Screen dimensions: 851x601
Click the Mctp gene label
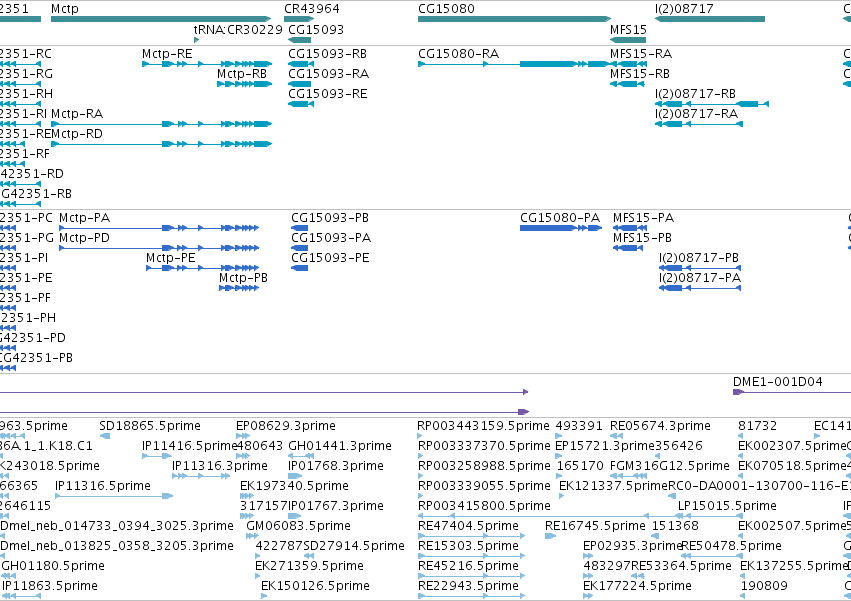coord(65,9)
